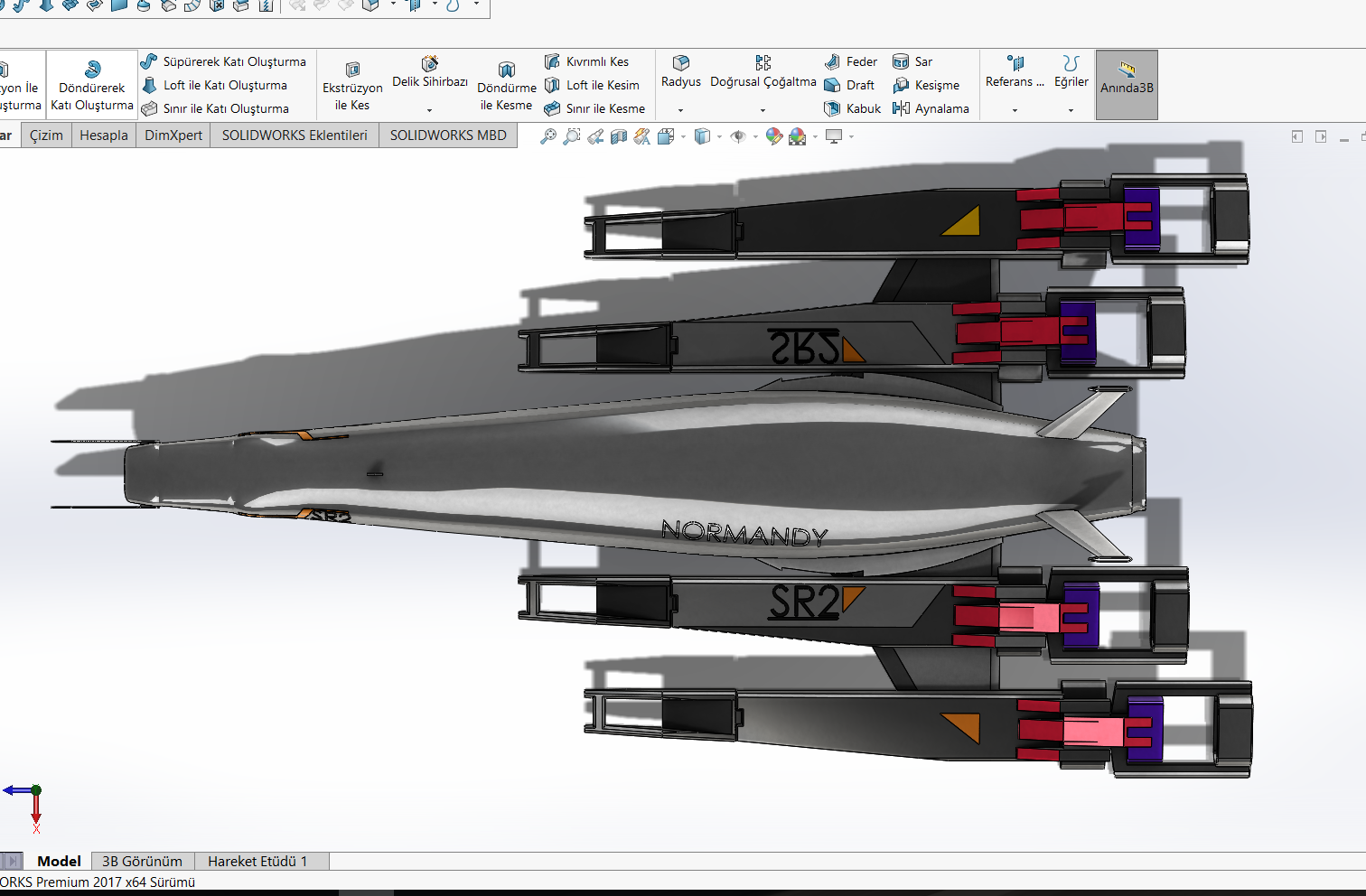
Task: Expand Referans dropdown arrow
Action: (1015, 110)
